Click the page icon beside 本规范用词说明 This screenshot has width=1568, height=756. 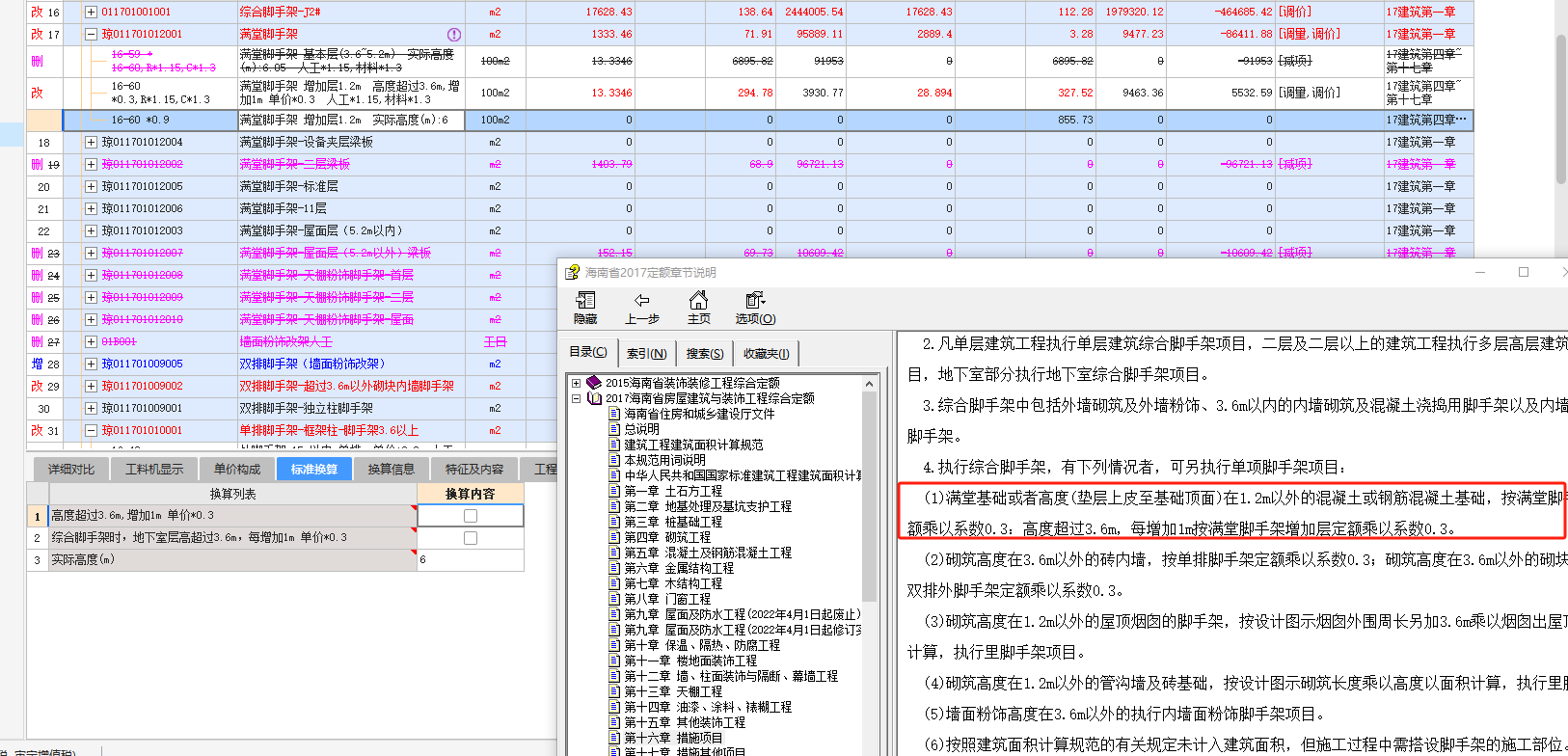coord(614,460)
